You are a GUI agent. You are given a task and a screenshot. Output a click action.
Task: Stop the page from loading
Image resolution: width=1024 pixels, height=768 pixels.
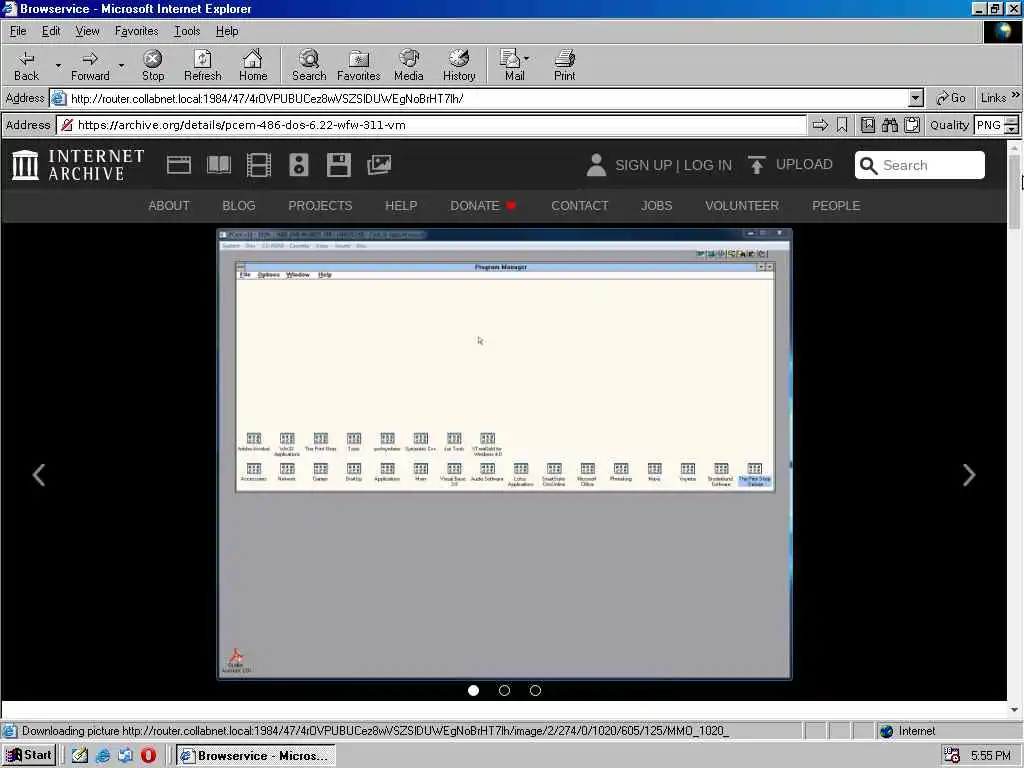click(x=153, y=65)
